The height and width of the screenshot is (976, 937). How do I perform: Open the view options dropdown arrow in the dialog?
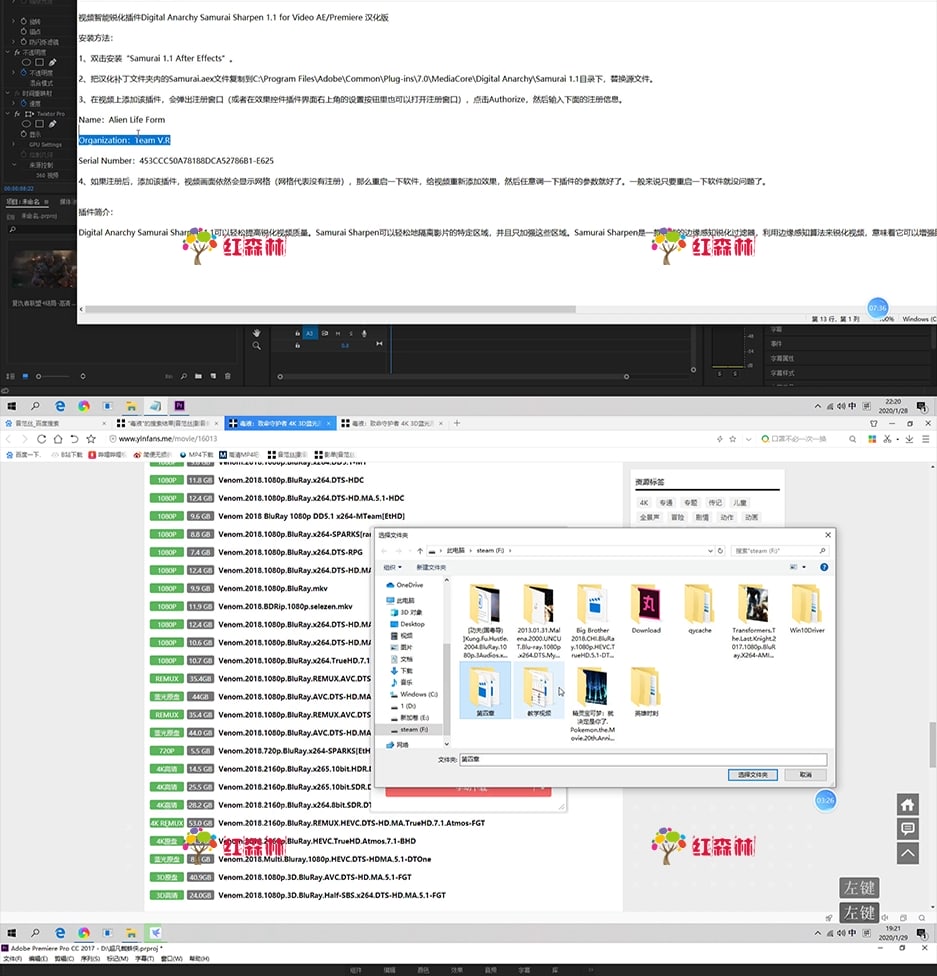(x=804, y=567)
